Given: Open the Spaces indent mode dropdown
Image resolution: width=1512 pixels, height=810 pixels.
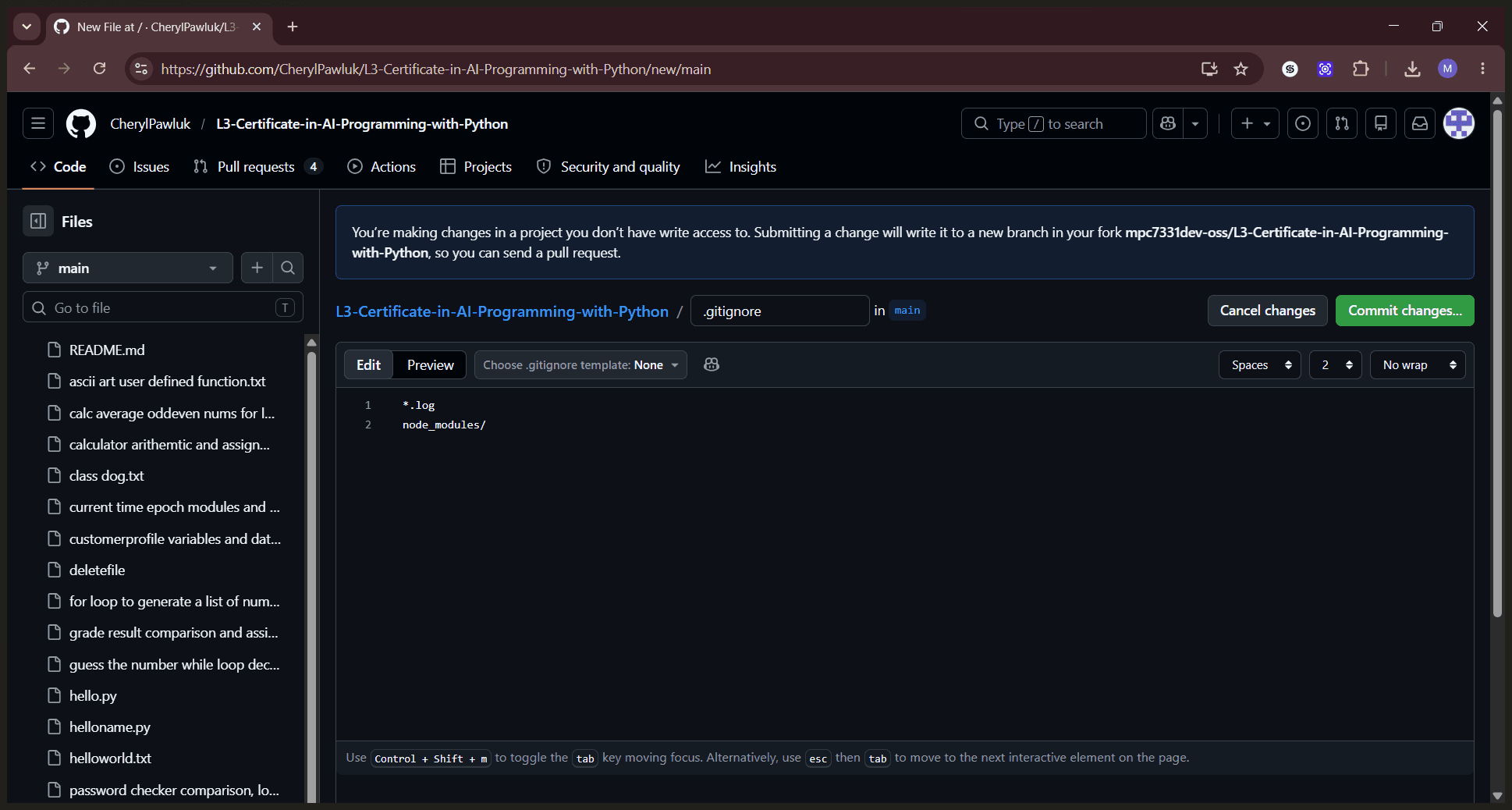Looking at the screenshot, I should pos(1260,364).
